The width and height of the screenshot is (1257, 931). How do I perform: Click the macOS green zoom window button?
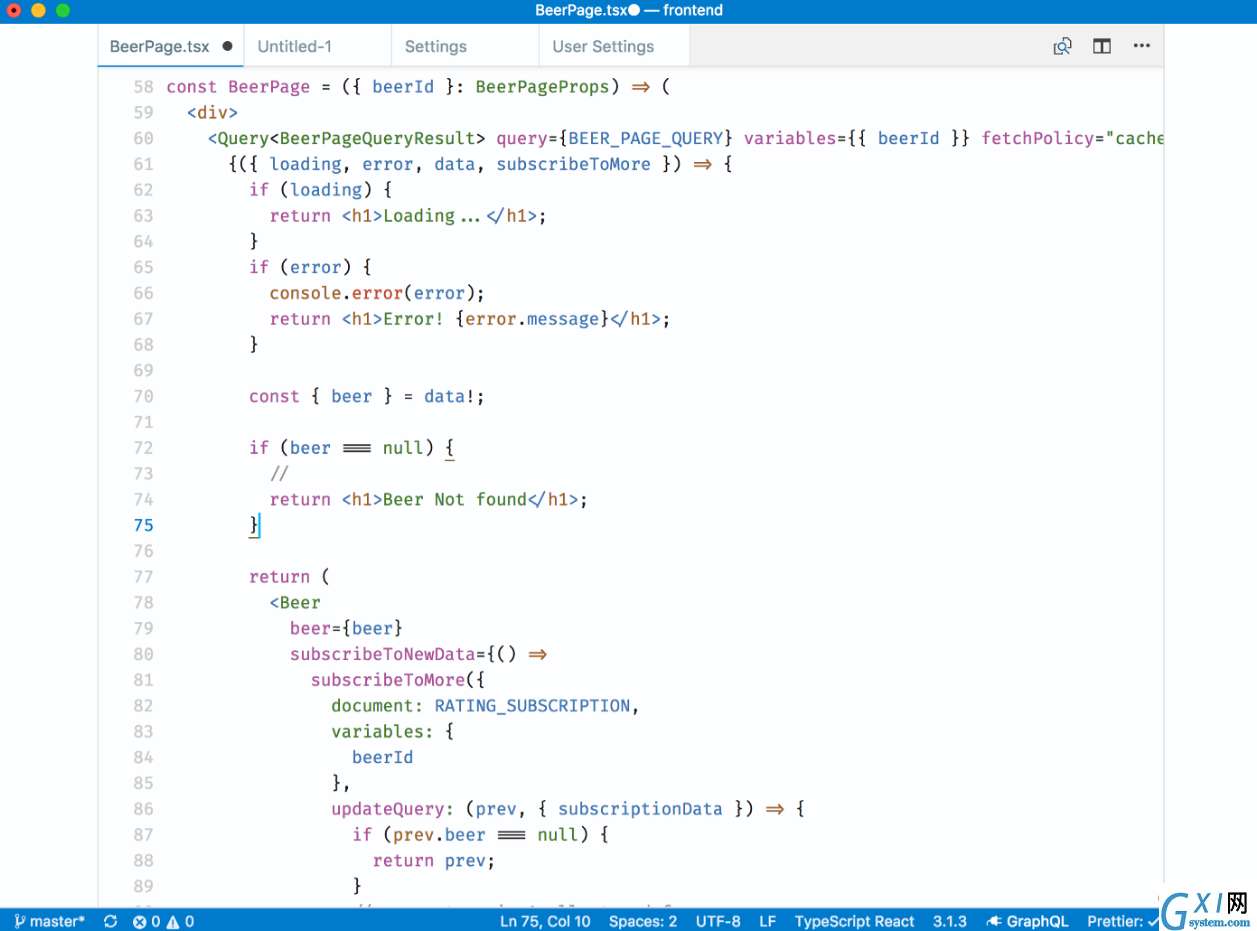(63, 10)
